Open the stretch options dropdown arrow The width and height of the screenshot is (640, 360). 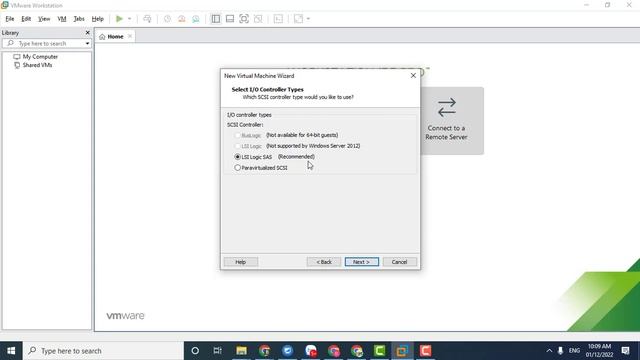pyautogui.click(x=308, y=19)
